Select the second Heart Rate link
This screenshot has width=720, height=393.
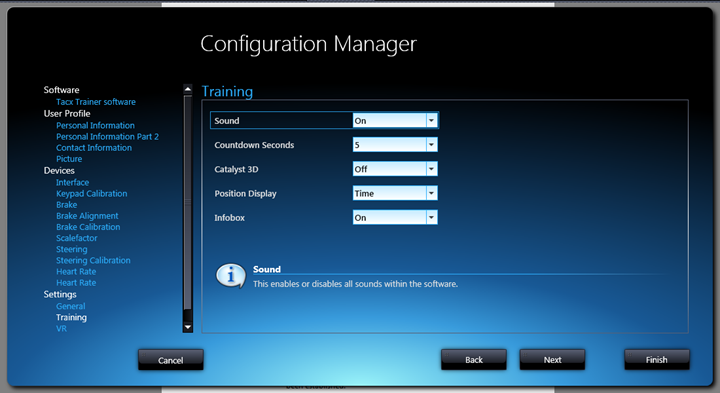point(76,283)
